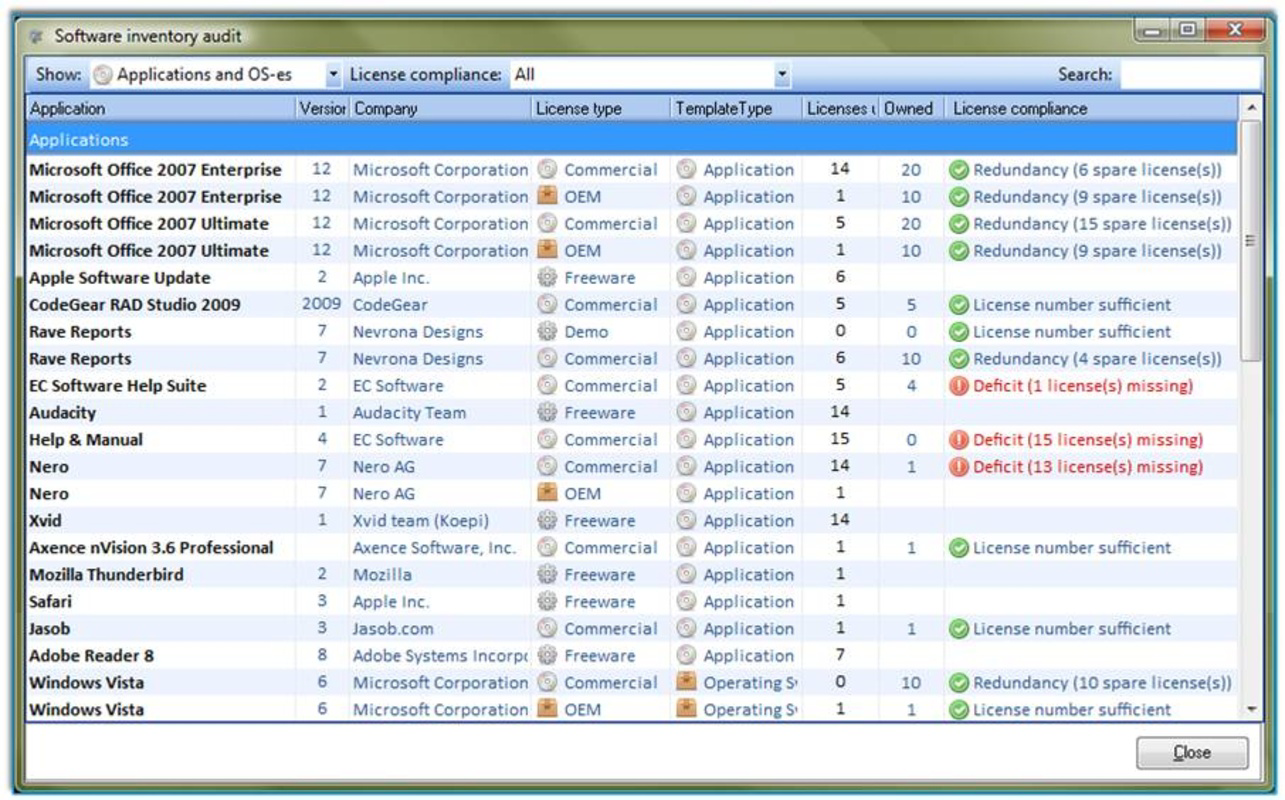Screen dimensions: 1285x800
Task: Click the green check icon for Axence nVision 3.6 Professional
Action: (959, 548)
